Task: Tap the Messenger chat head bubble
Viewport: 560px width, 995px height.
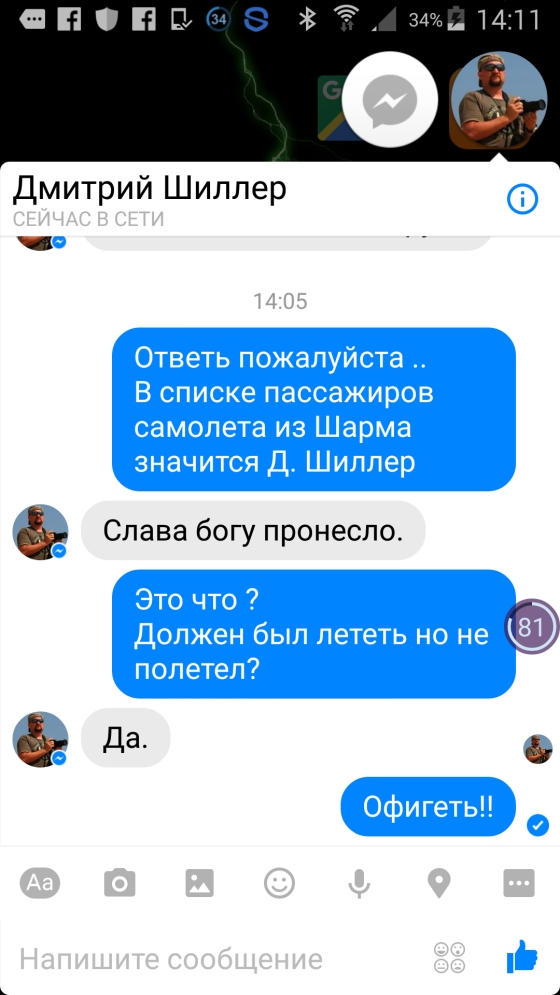Action: point(390,100)
